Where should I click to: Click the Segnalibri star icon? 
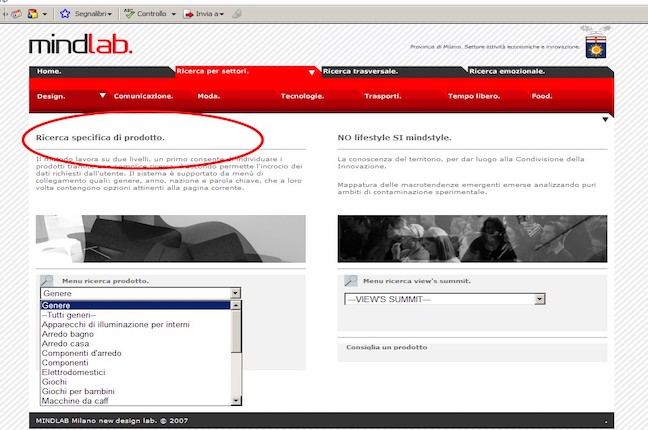coord(65,14)
